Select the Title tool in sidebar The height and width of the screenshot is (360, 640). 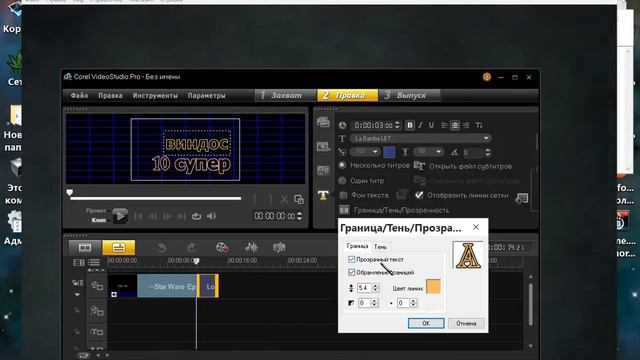coord(323,195)
